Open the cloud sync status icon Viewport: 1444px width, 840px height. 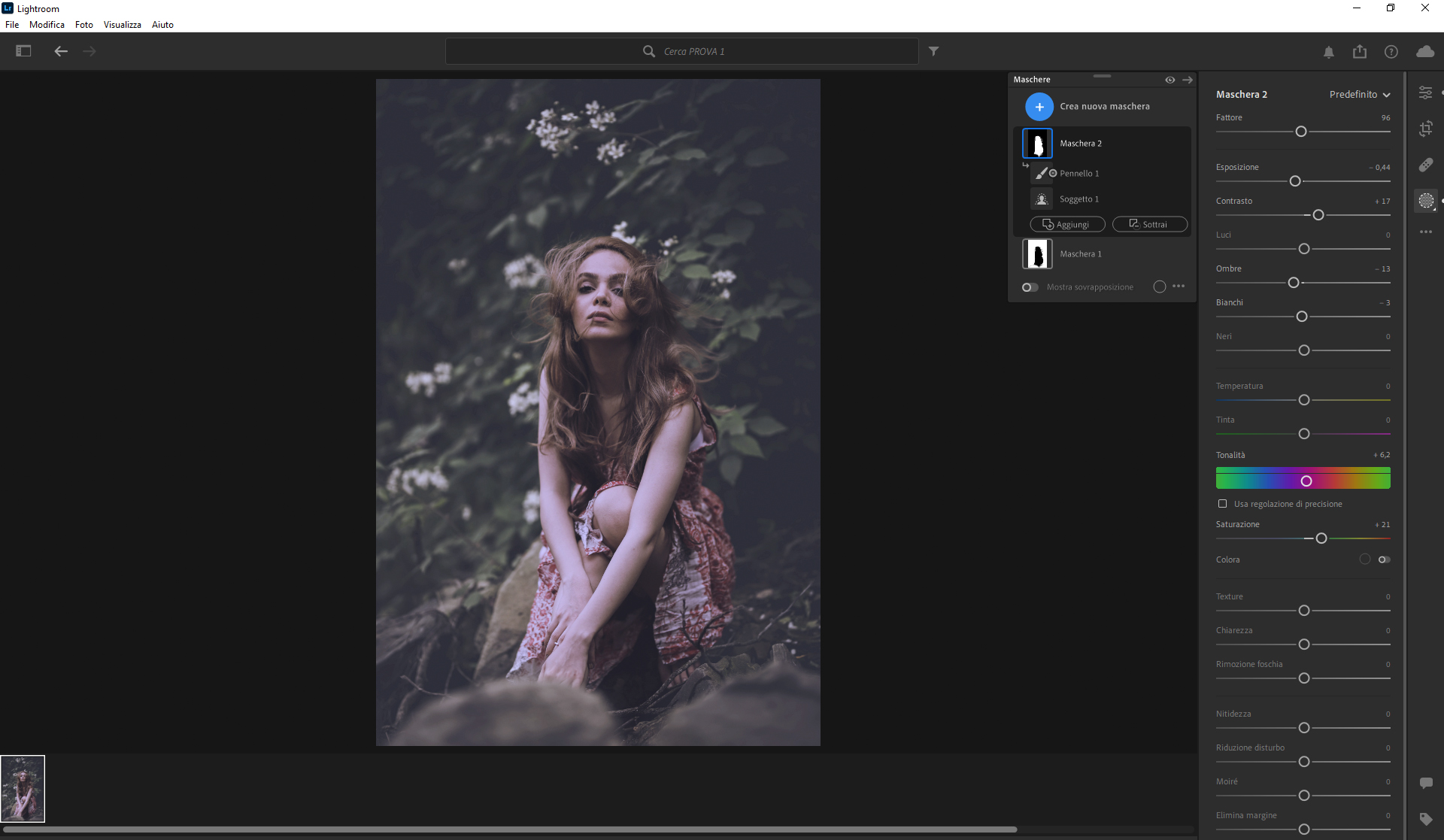coord(1424,52)
